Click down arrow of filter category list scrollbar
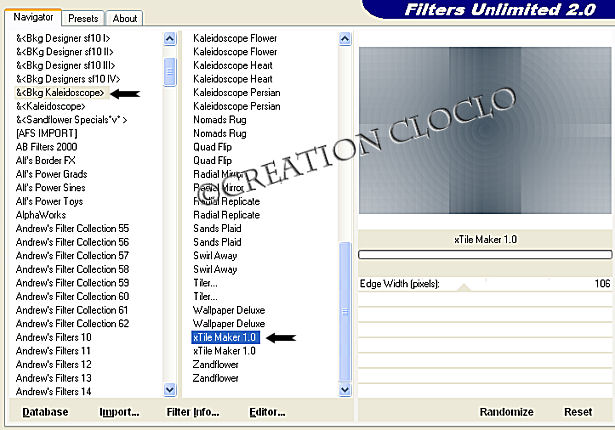 (169, 390)
